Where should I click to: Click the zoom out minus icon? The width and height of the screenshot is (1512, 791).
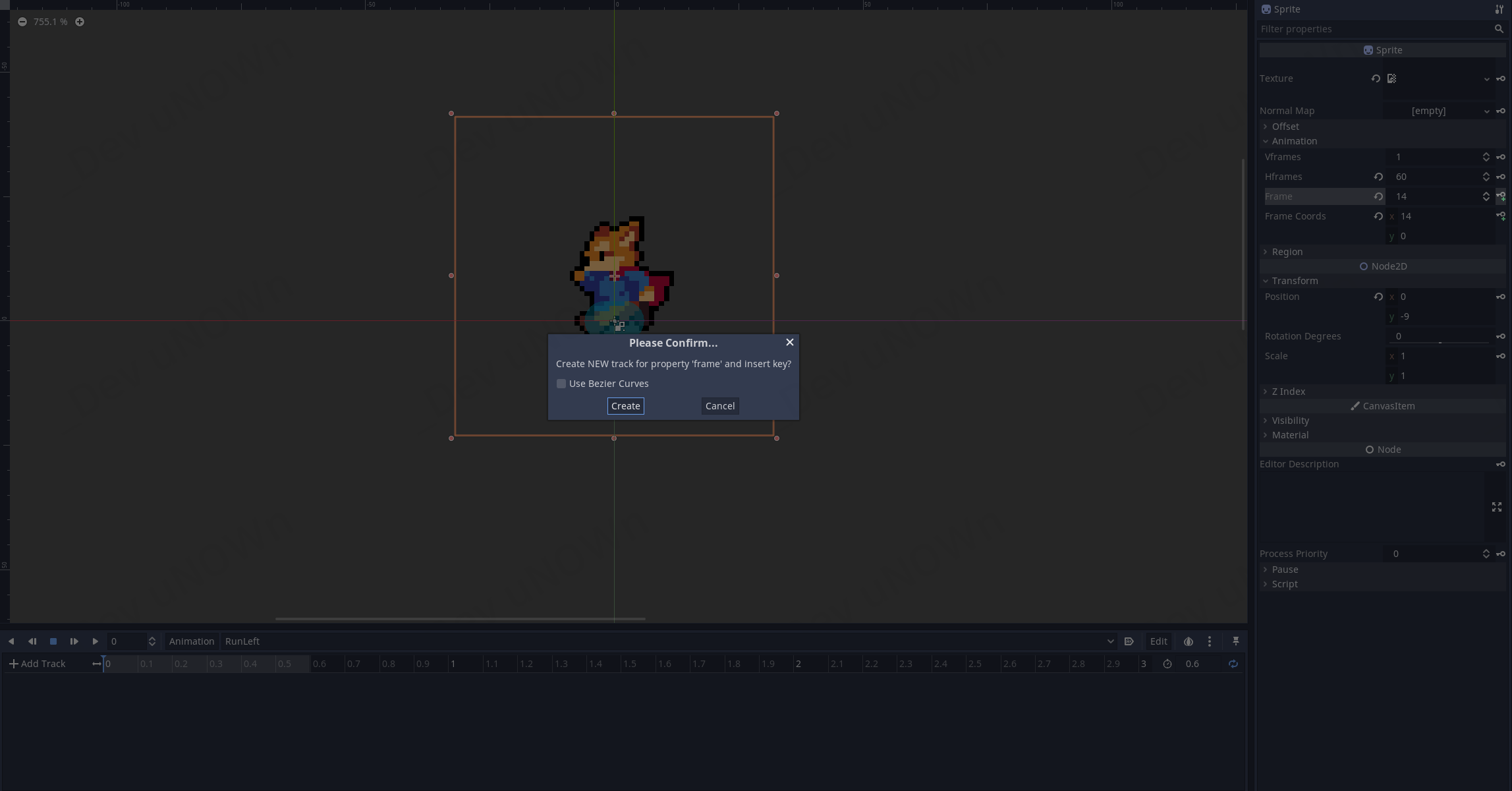click(x=22, y=22)
